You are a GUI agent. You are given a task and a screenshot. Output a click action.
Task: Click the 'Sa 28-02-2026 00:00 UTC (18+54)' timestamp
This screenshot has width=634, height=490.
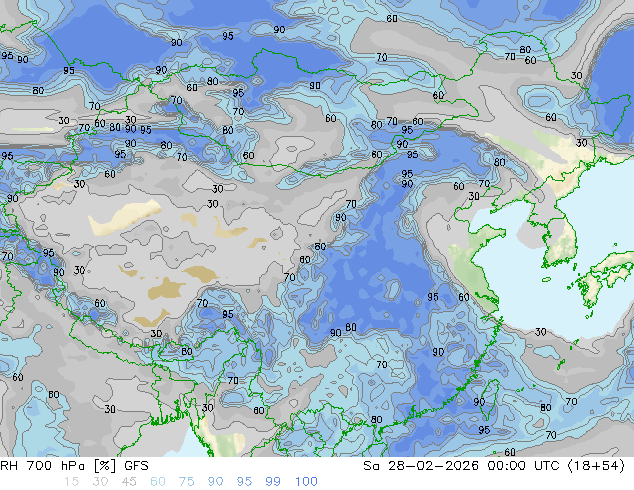click(494, 466)
